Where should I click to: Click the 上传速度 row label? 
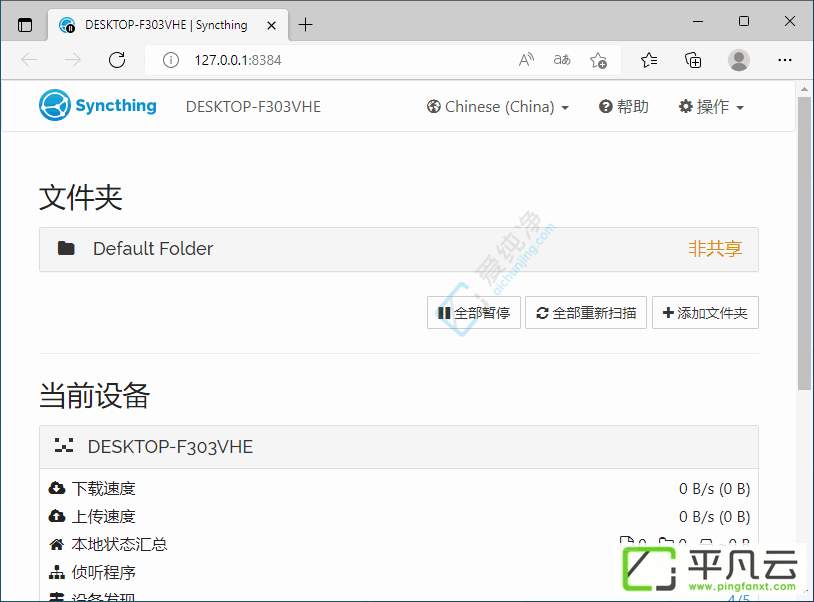pos(103,516)
